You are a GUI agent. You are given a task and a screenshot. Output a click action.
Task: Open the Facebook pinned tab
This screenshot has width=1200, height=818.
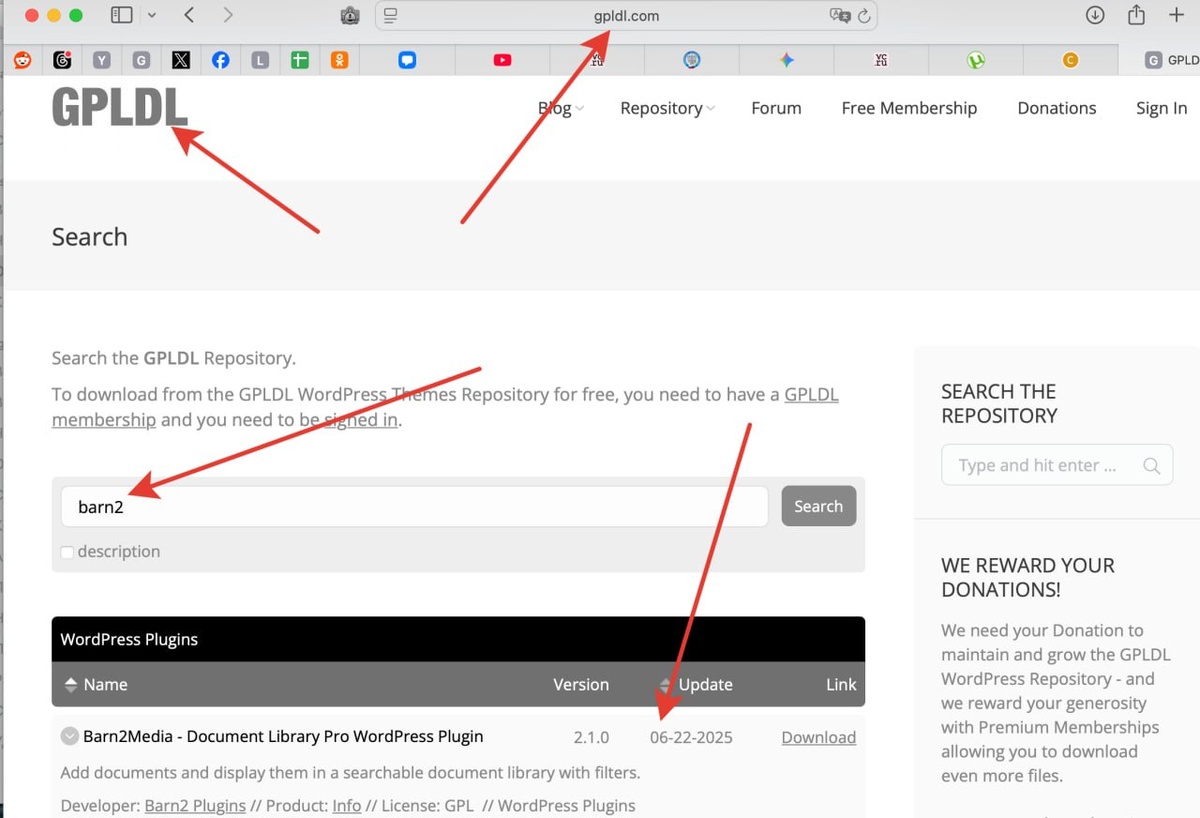pyautogui.click(x=221, y=60)
